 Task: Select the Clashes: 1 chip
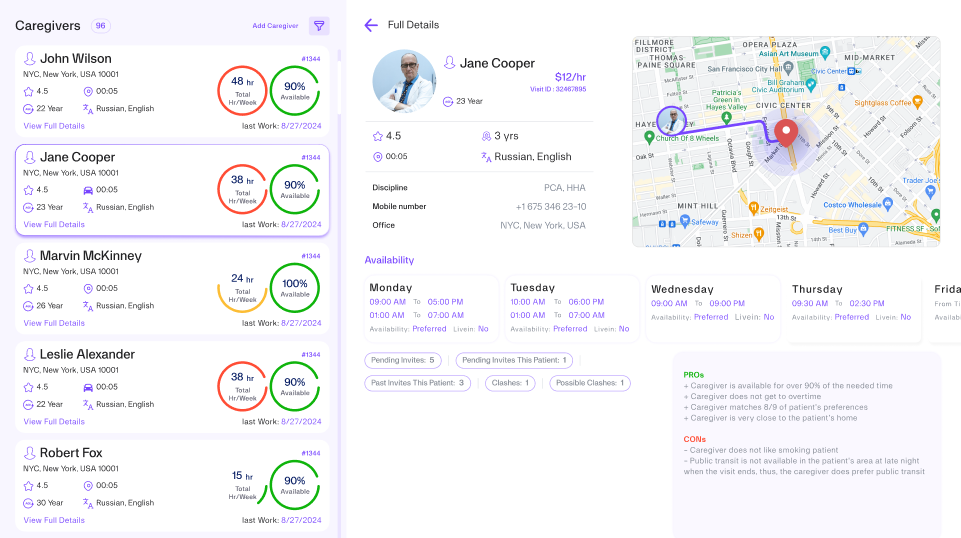510,383
